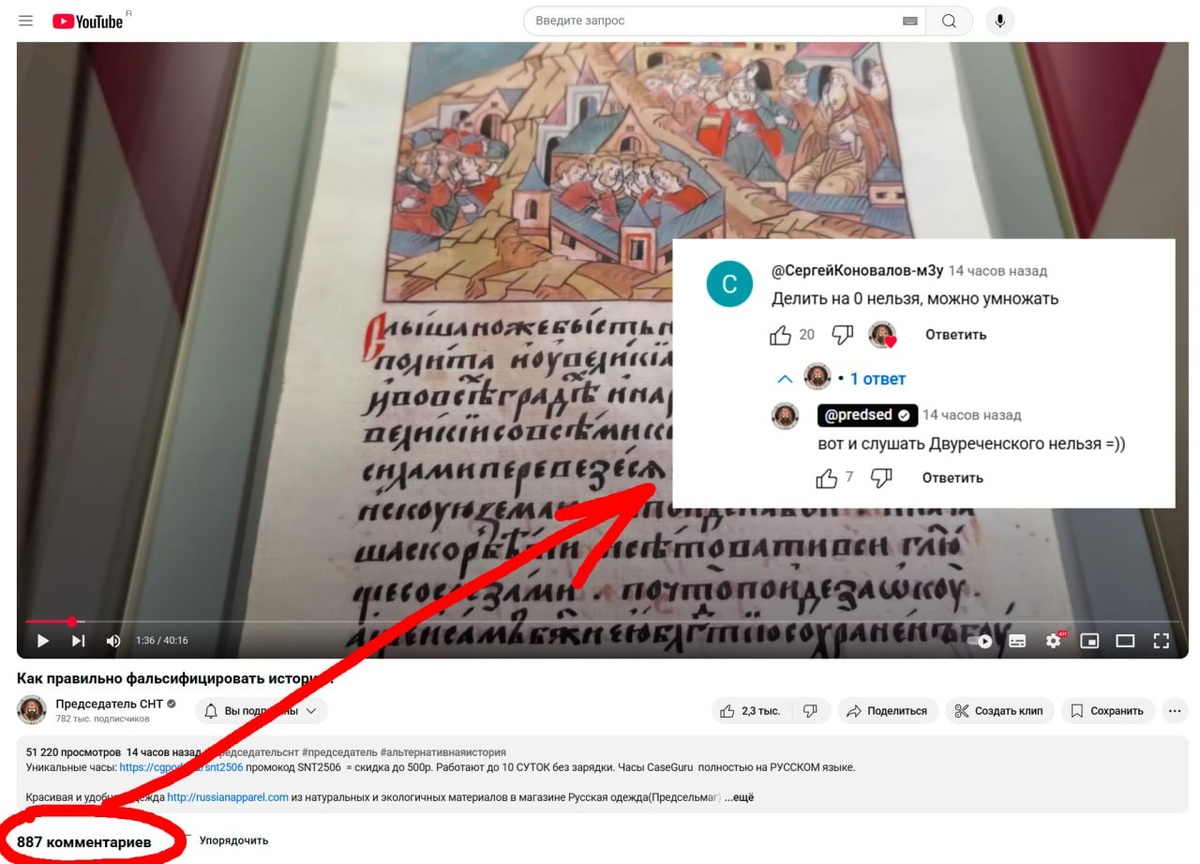
Task: Like the @predsed reply with 7 likes
Action: pos(827,478)
